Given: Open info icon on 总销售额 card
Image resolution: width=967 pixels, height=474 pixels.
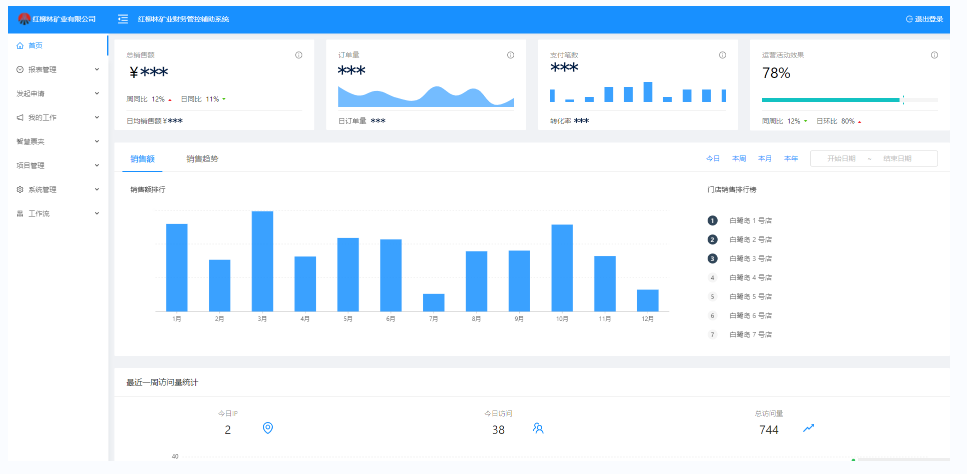Looking at the screenshot, I should pyautogui.click(x=298, y=55).
